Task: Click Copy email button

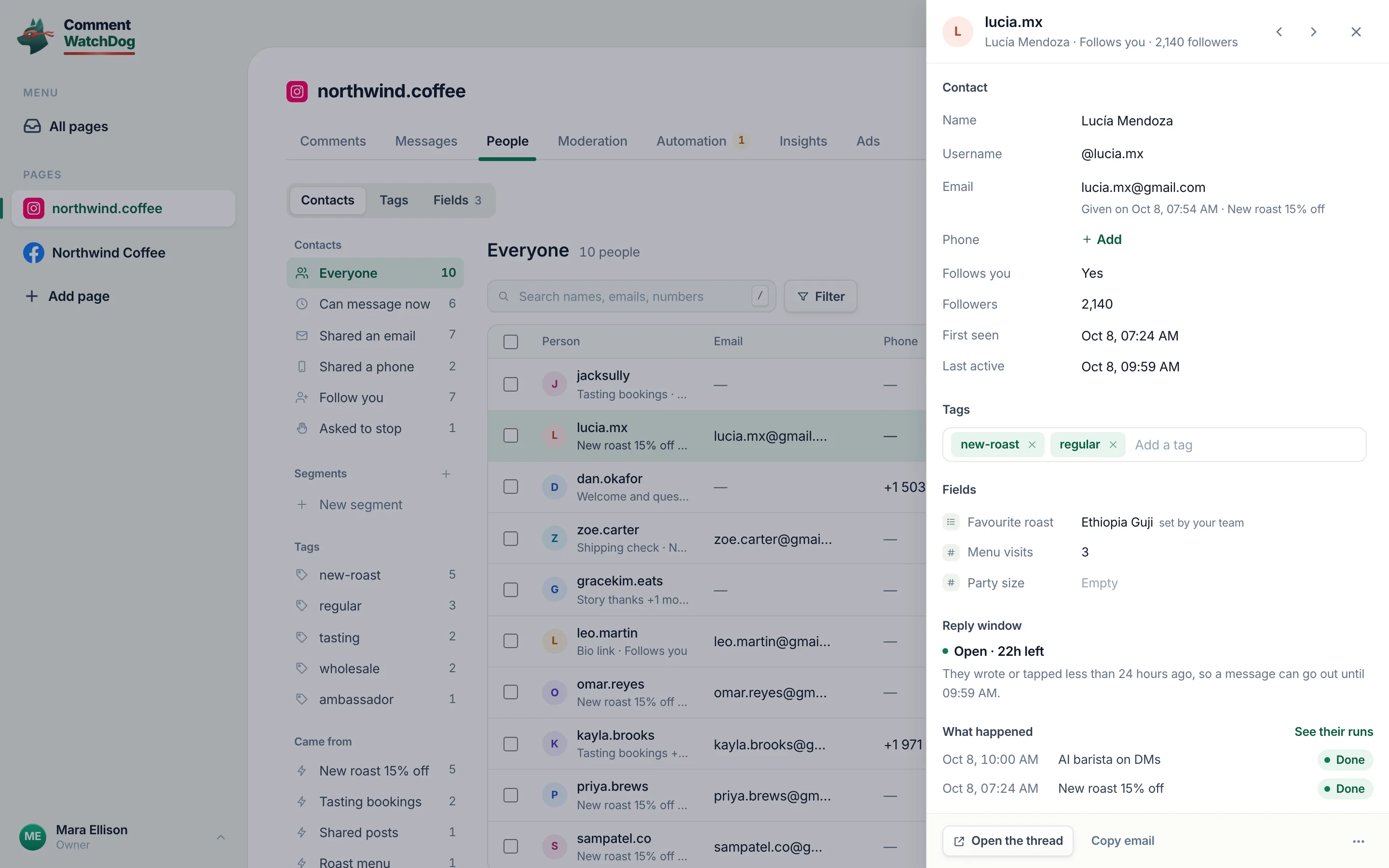Action: 1122,841
